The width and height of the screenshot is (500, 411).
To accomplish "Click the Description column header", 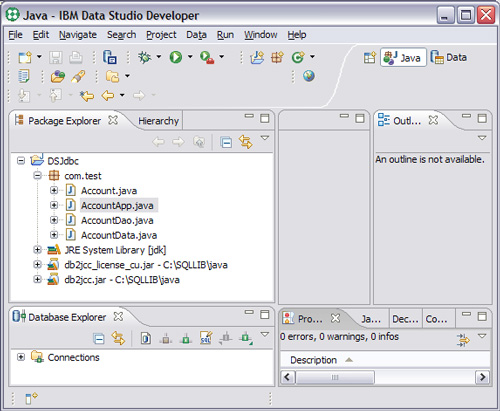I will tap(313, 360).
